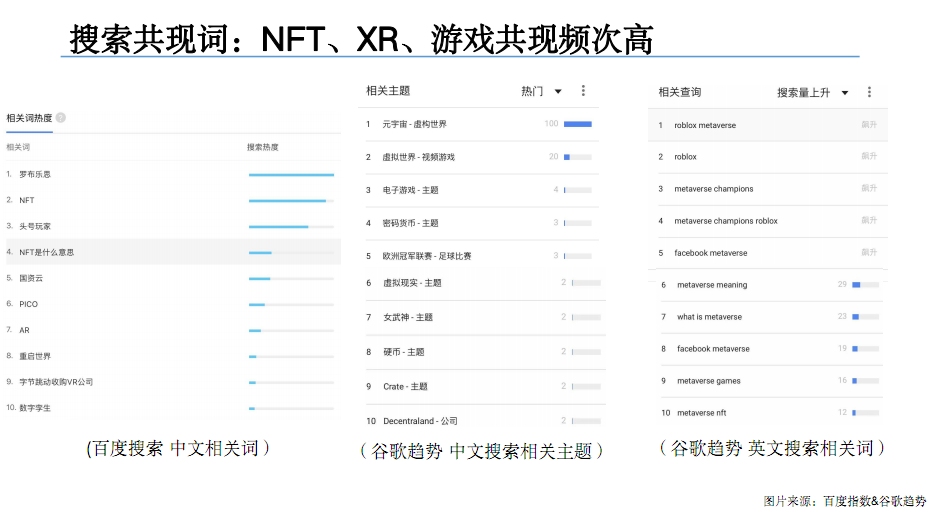Expand the 搜索量上升 sort dropdown
Viewport: 937px width, 515px height.
pyautogui.click(x=845, y=93)
